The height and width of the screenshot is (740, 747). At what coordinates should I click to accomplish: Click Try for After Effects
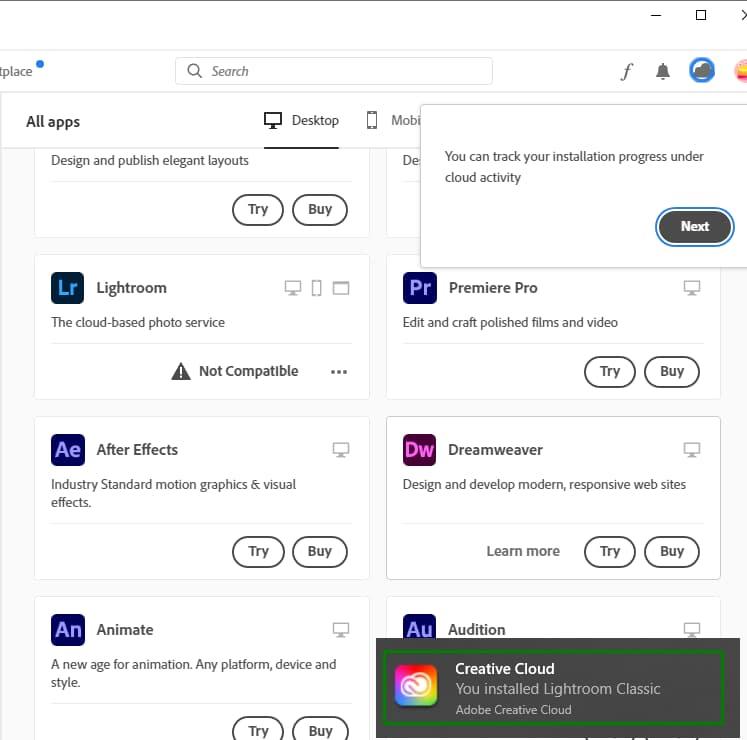pos(258,552)
